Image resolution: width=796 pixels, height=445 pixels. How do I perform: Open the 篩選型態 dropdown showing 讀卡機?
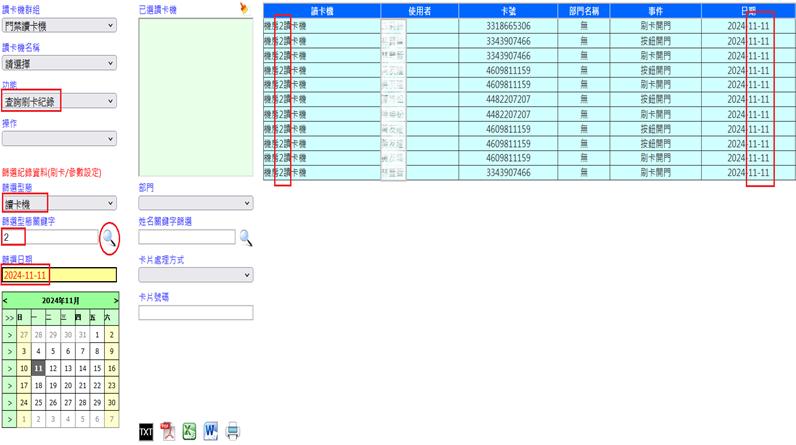pos(59,203)
